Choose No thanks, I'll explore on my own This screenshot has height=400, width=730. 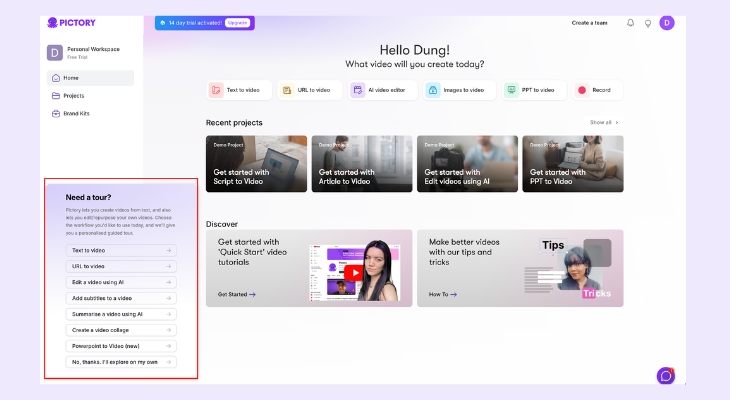coord(121,362)
